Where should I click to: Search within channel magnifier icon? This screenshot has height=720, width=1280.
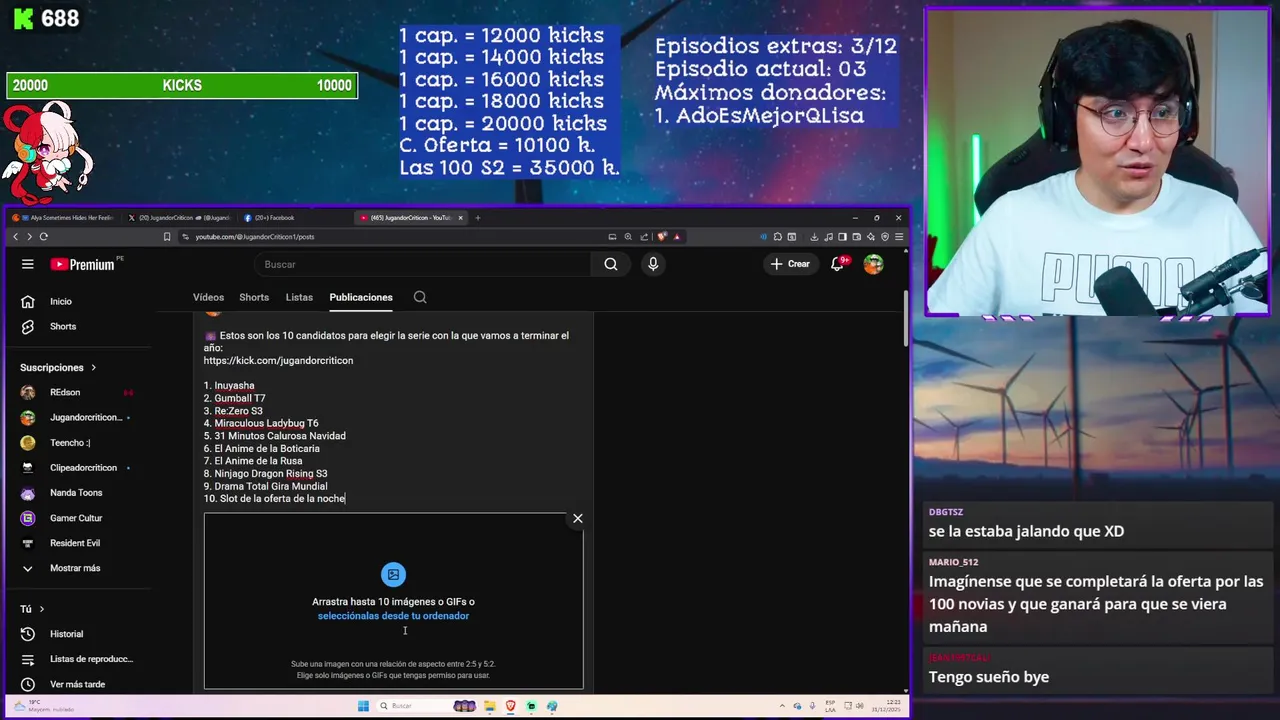click(420, 297)
